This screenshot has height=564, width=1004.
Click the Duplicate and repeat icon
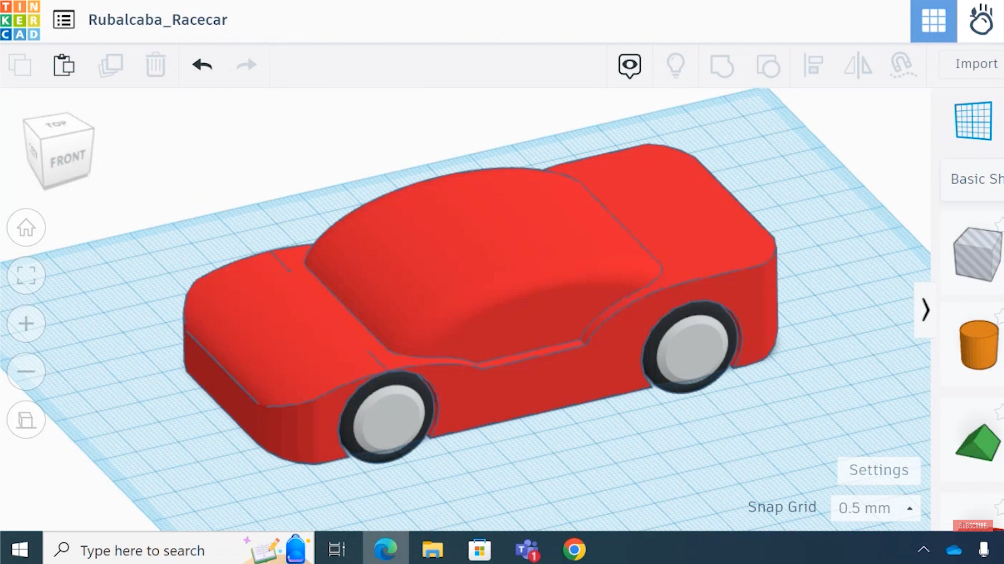110,65
